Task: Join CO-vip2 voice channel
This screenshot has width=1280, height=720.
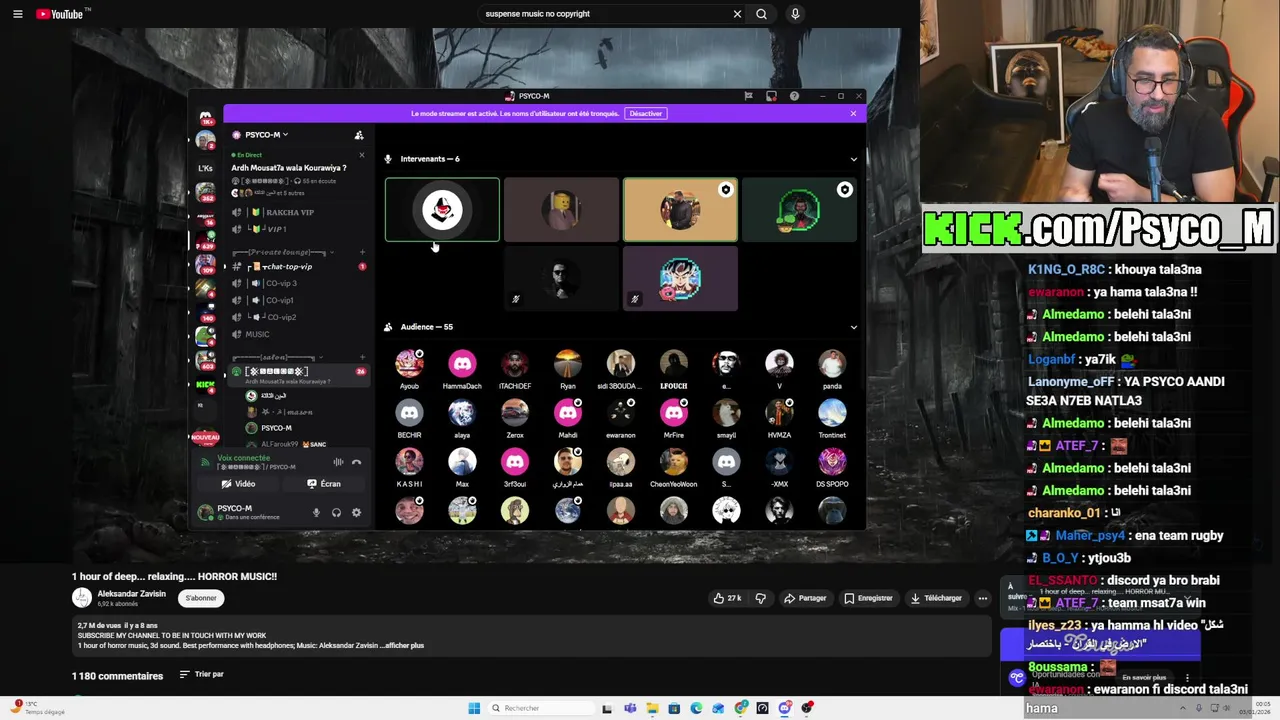Action: click(280, 317)
